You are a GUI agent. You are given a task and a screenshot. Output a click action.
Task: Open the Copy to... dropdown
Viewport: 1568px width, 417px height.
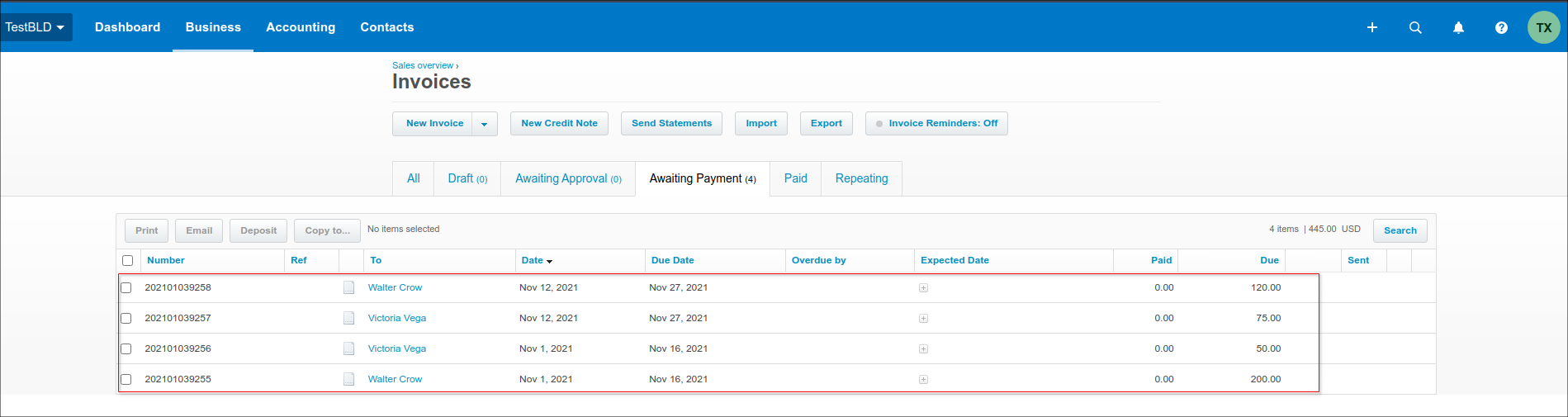[327, 230]
